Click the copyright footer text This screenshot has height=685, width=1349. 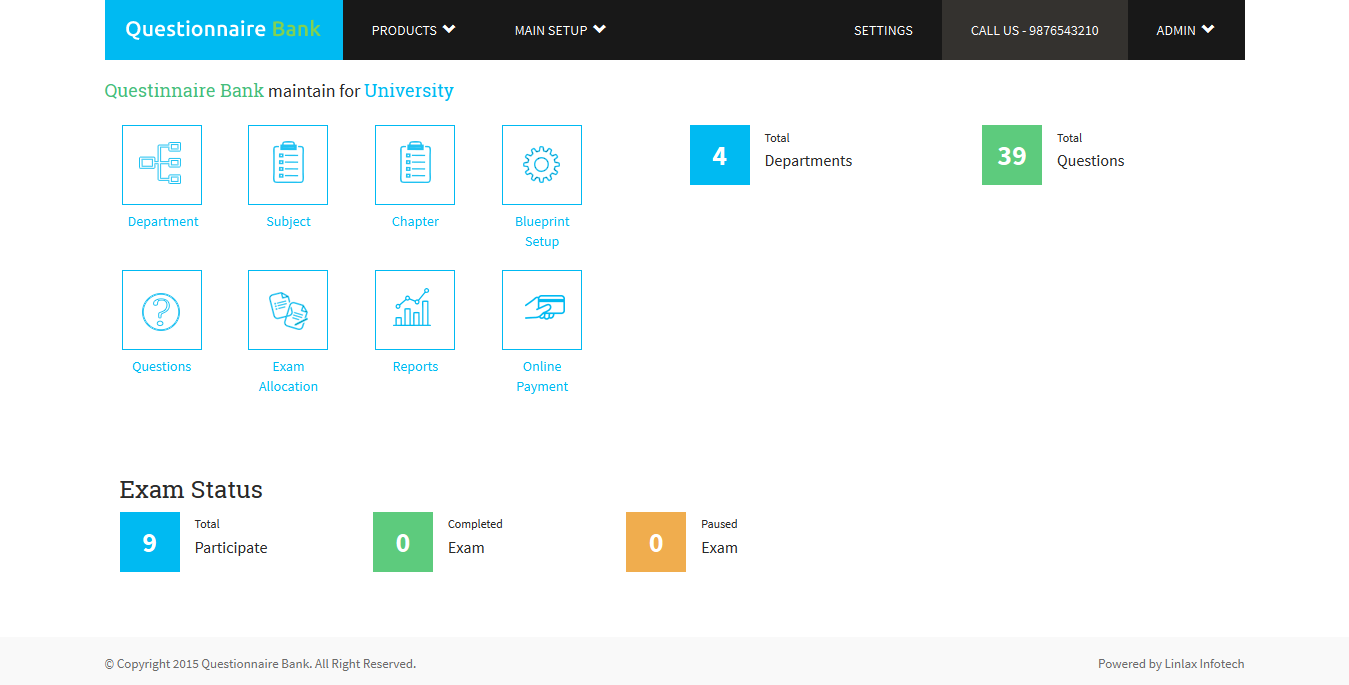click(x=260, y=664)
